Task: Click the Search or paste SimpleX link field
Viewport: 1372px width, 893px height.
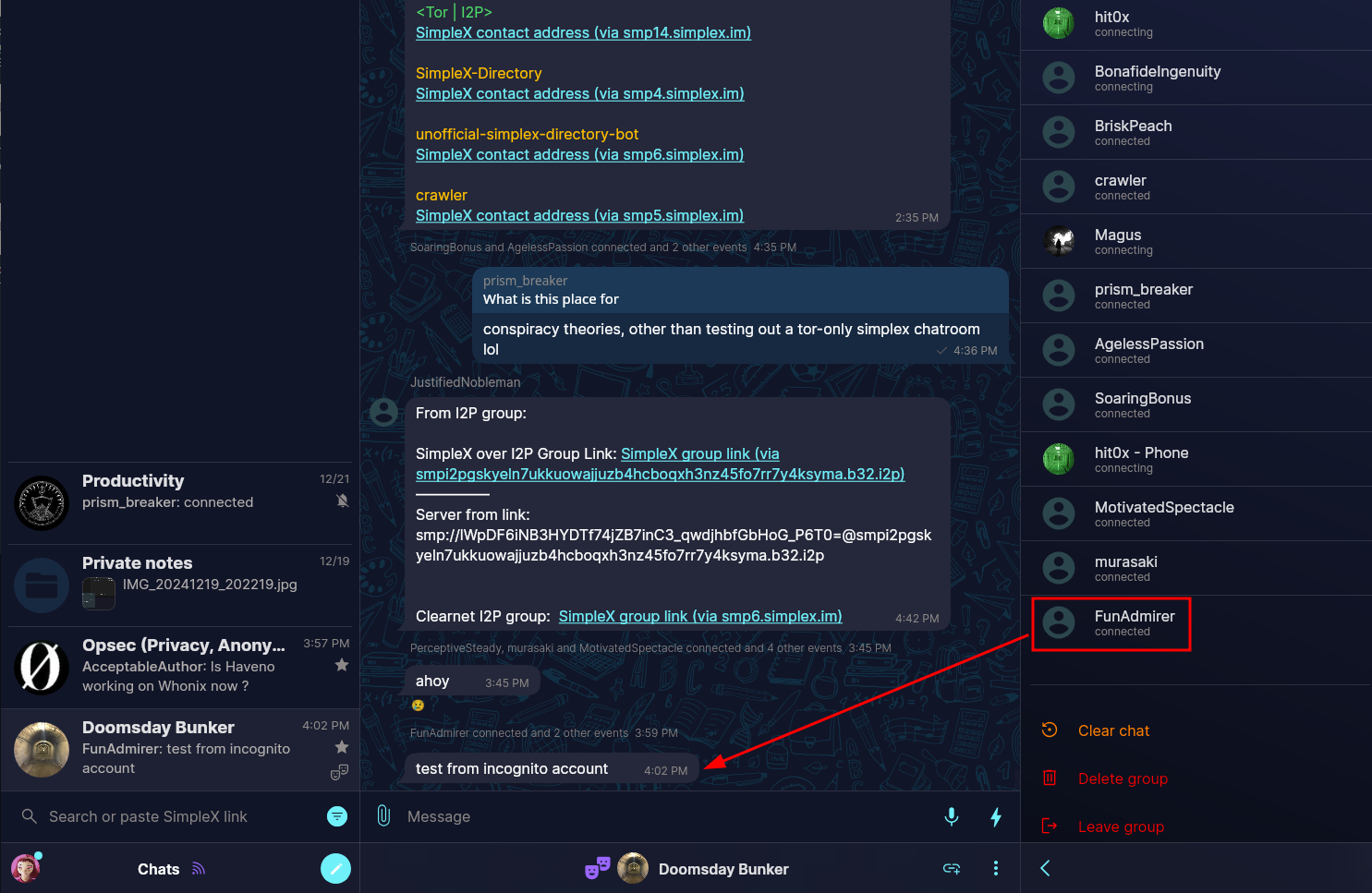Action: click(x=180, y=816)
